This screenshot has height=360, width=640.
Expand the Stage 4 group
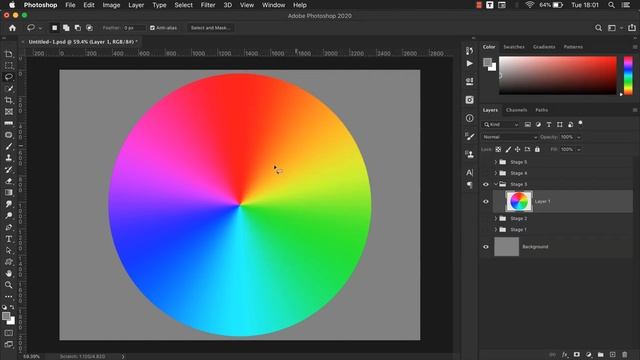coord(496,173)
